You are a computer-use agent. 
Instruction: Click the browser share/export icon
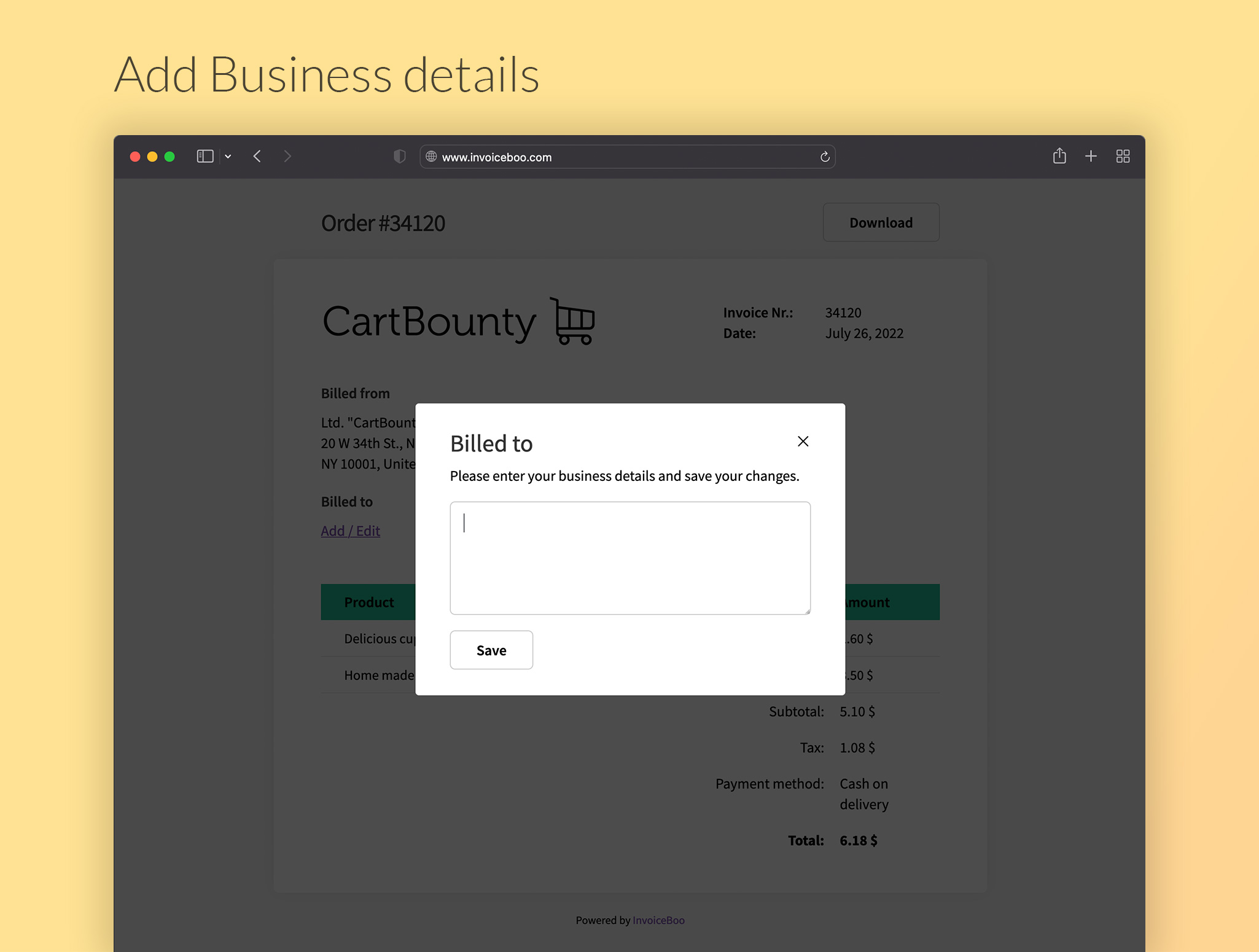[1058, 156]
